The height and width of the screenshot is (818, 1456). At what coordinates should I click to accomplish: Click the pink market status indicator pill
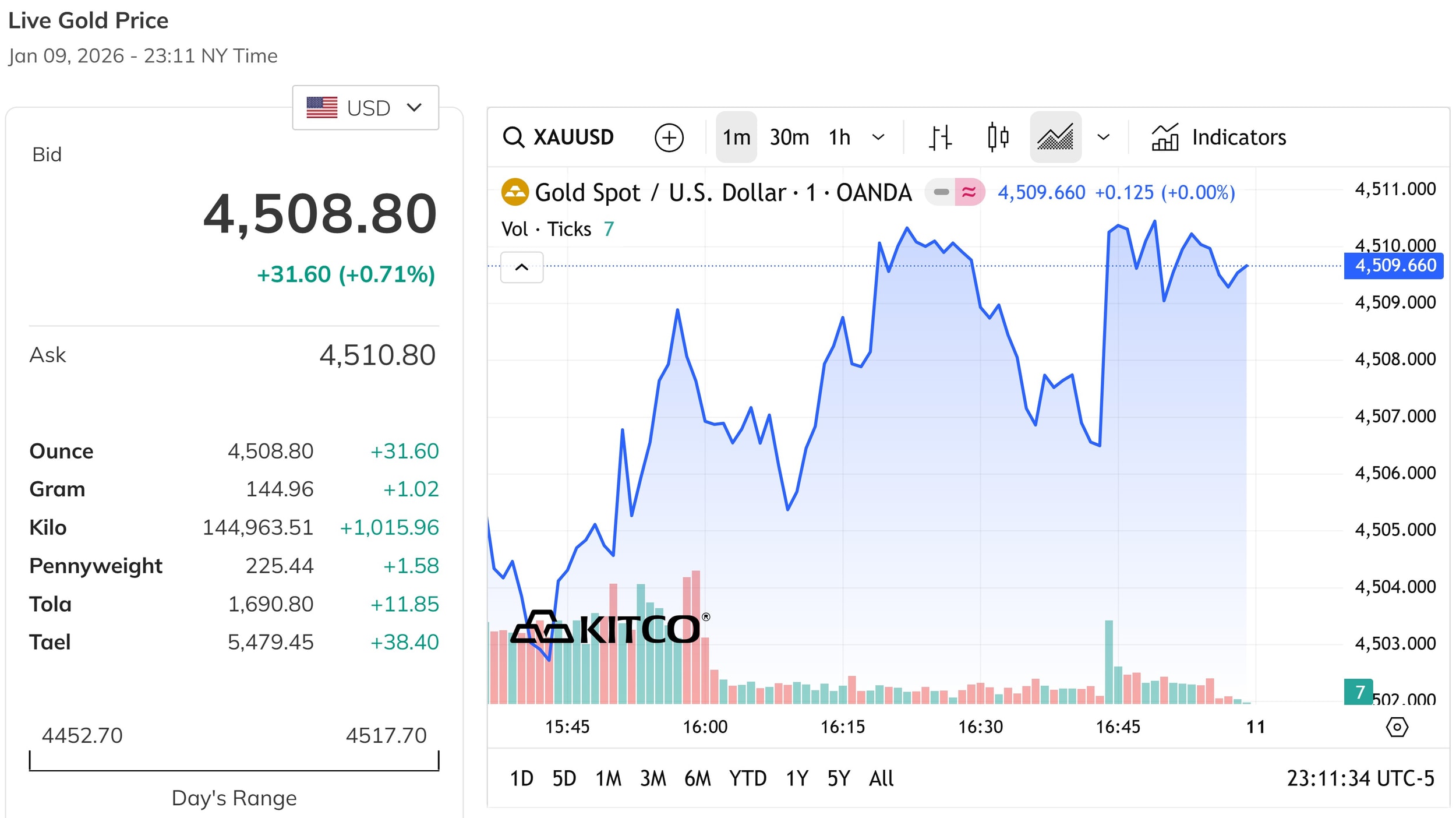point(969,191)
